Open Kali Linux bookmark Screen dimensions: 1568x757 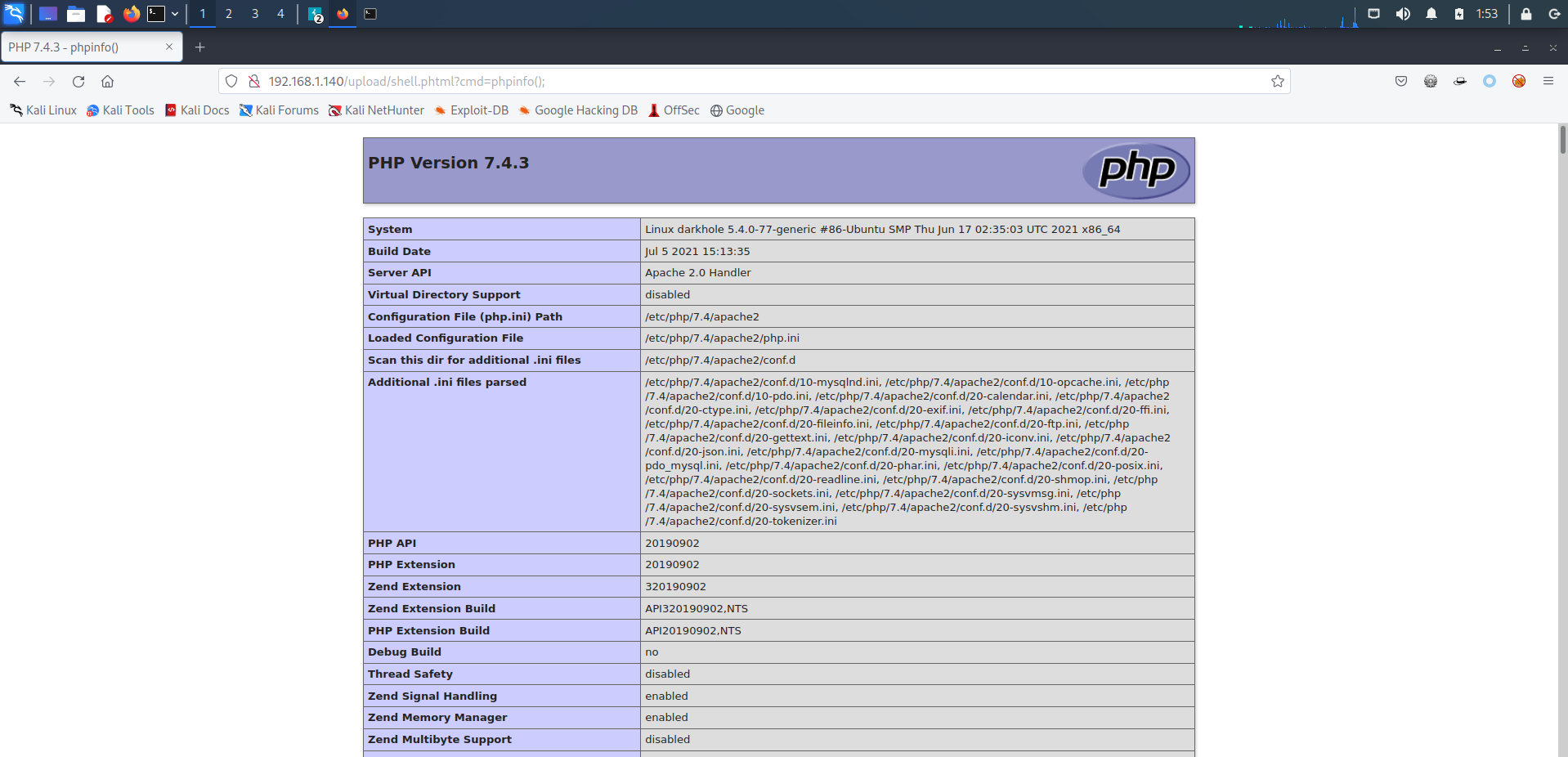tap(43, 110)
